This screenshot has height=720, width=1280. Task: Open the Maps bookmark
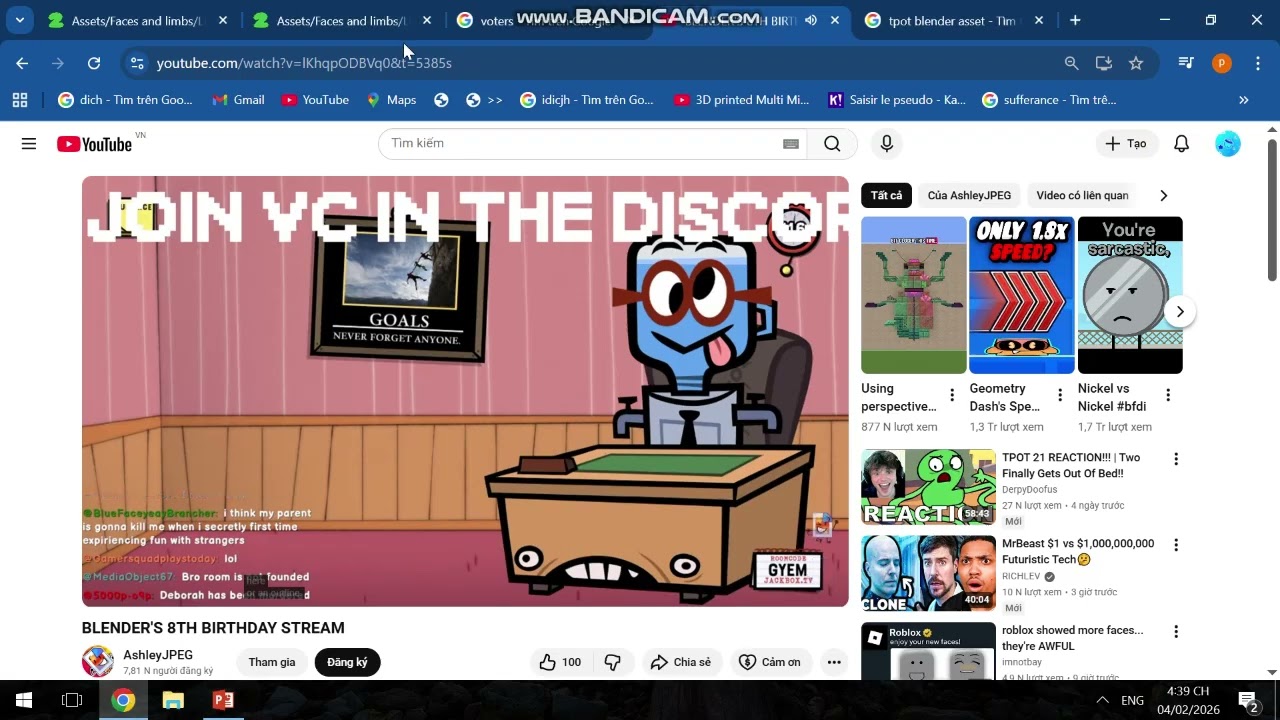391,100
